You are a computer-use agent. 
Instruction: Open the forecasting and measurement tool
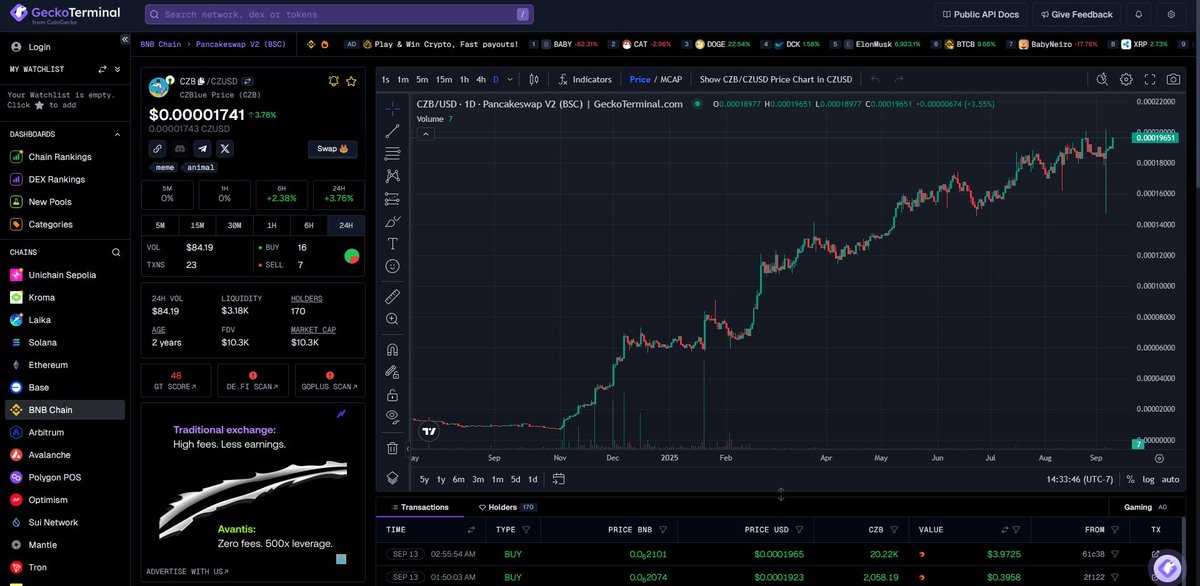click(x=393, y=198)
